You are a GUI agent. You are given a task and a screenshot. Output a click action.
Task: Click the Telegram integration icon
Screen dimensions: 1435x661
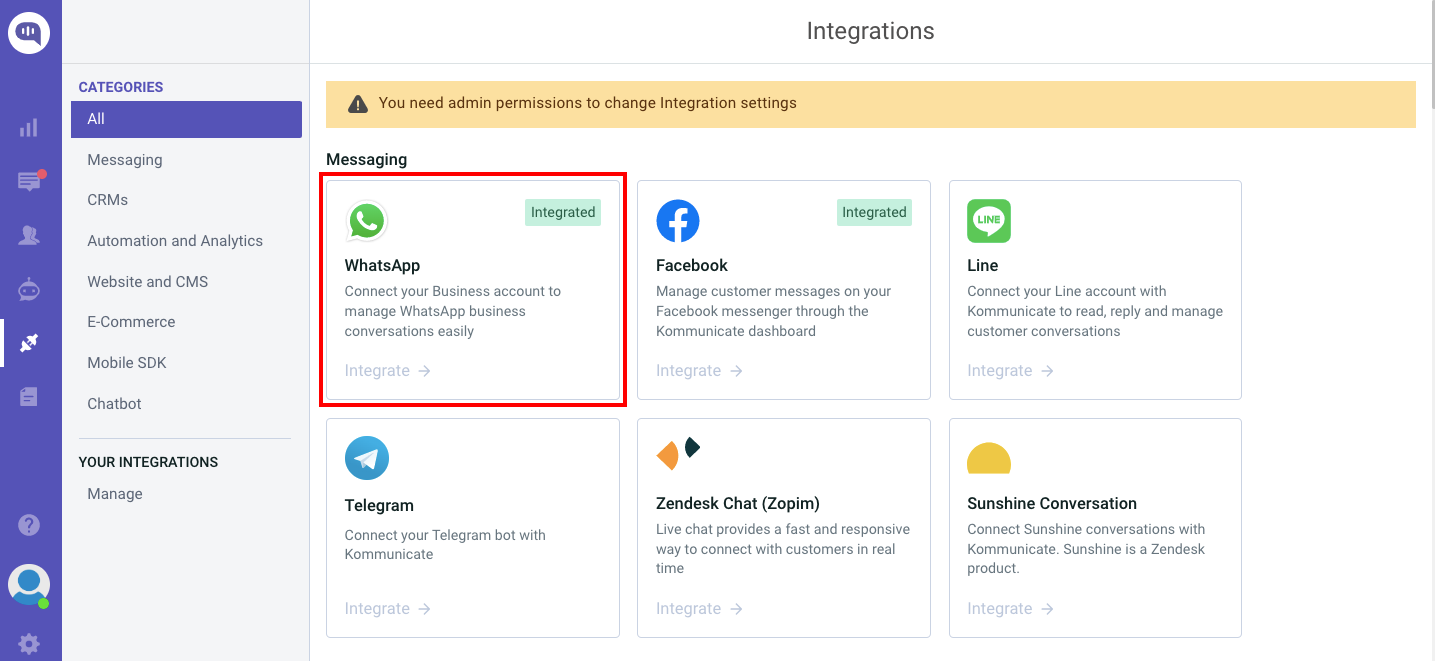(367, 459)
